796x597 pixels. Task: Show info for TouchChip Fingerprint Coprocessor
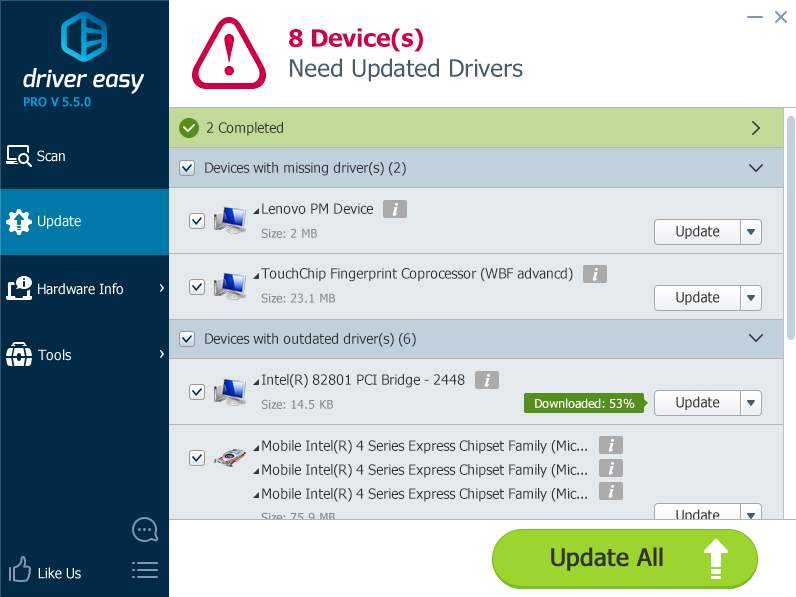tap(595, 274)
